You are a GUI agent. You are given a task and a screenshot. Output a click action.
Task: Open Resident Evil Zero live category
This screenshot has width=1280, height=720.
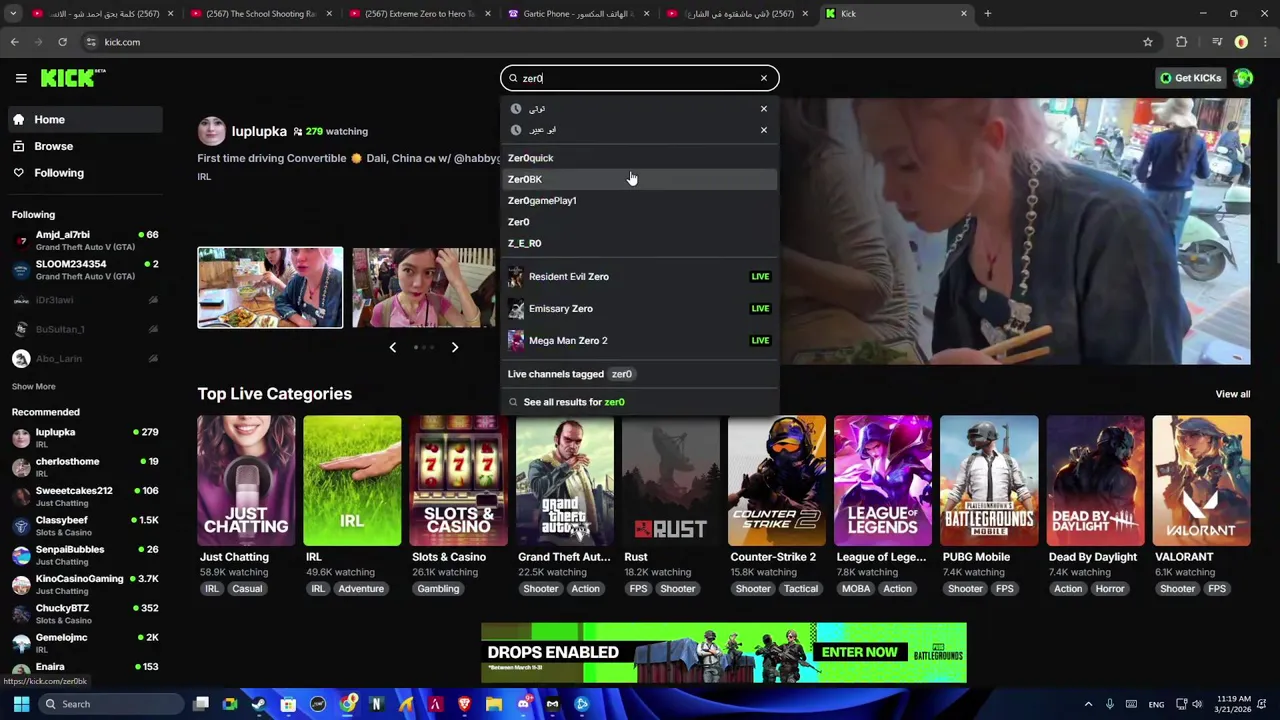(x=639, y=276)
